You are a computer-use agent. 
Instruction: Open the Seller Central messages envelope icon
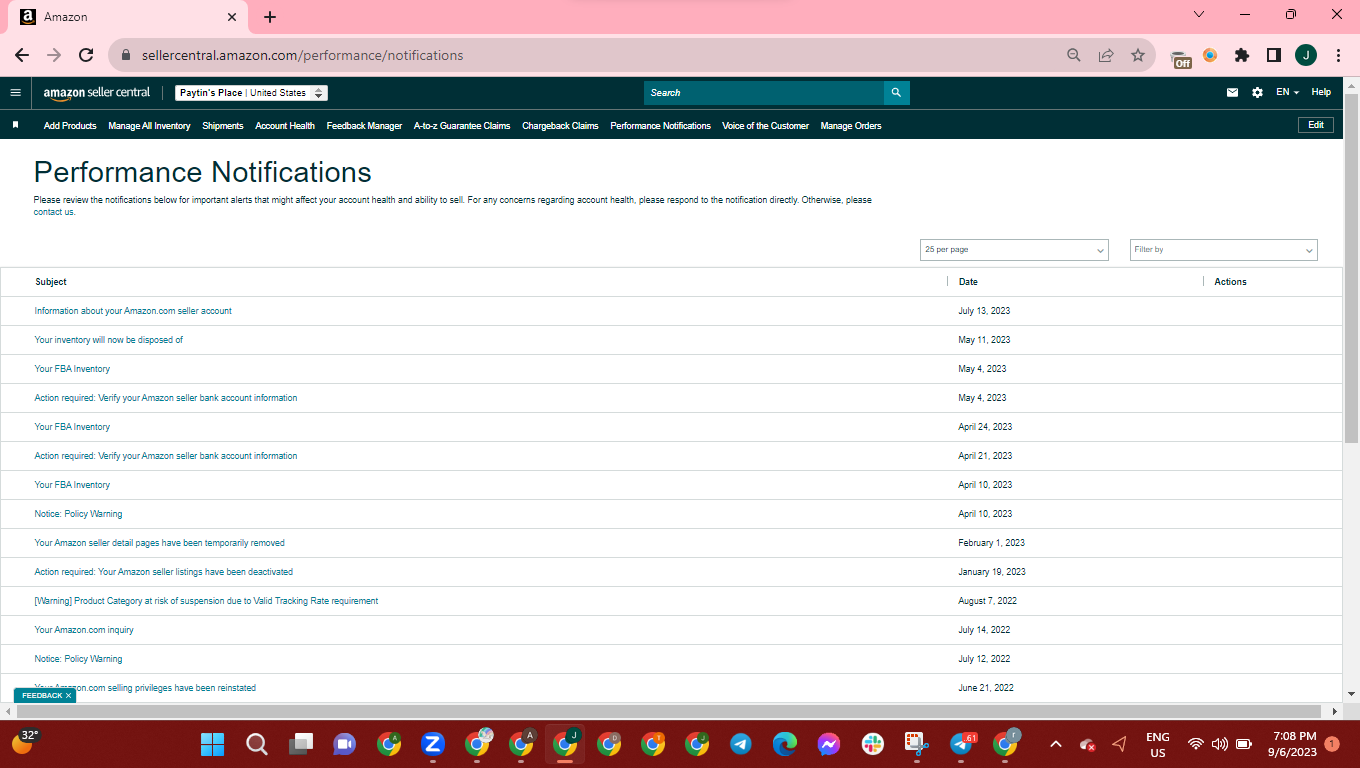pyautogui.click(x=1232, y=93)
